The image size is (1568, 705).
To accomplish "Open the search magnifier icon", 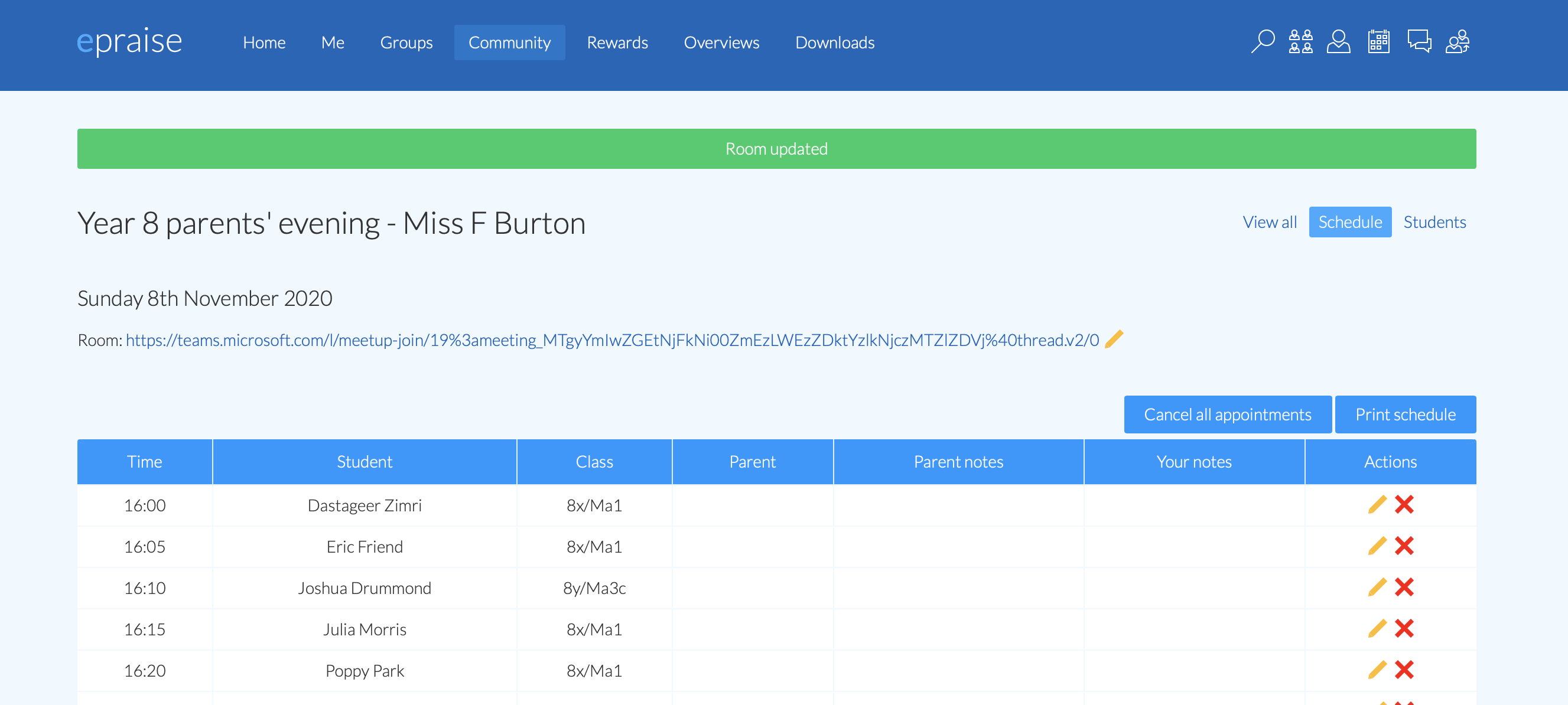I will [x=1263, y=42].
